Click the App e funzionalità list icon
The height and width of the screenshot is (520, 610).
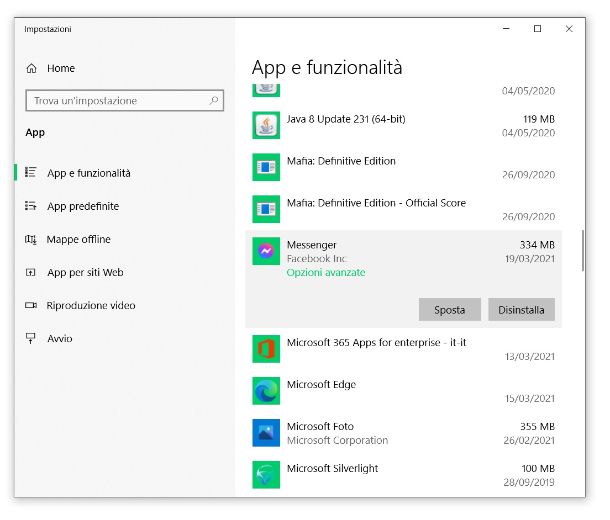coord(31,172)
